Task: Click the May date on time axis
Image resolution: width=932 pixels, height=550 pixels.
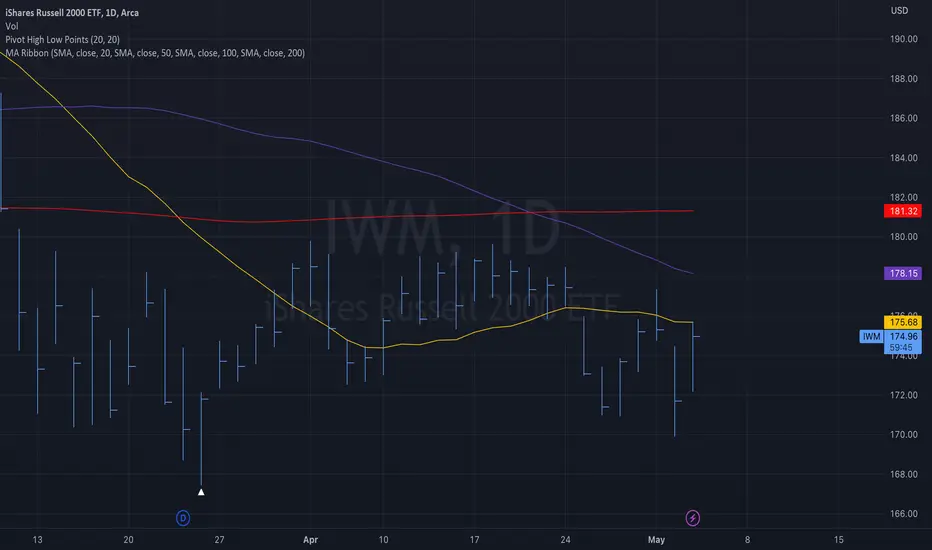Action: click(x=656, y=540)
